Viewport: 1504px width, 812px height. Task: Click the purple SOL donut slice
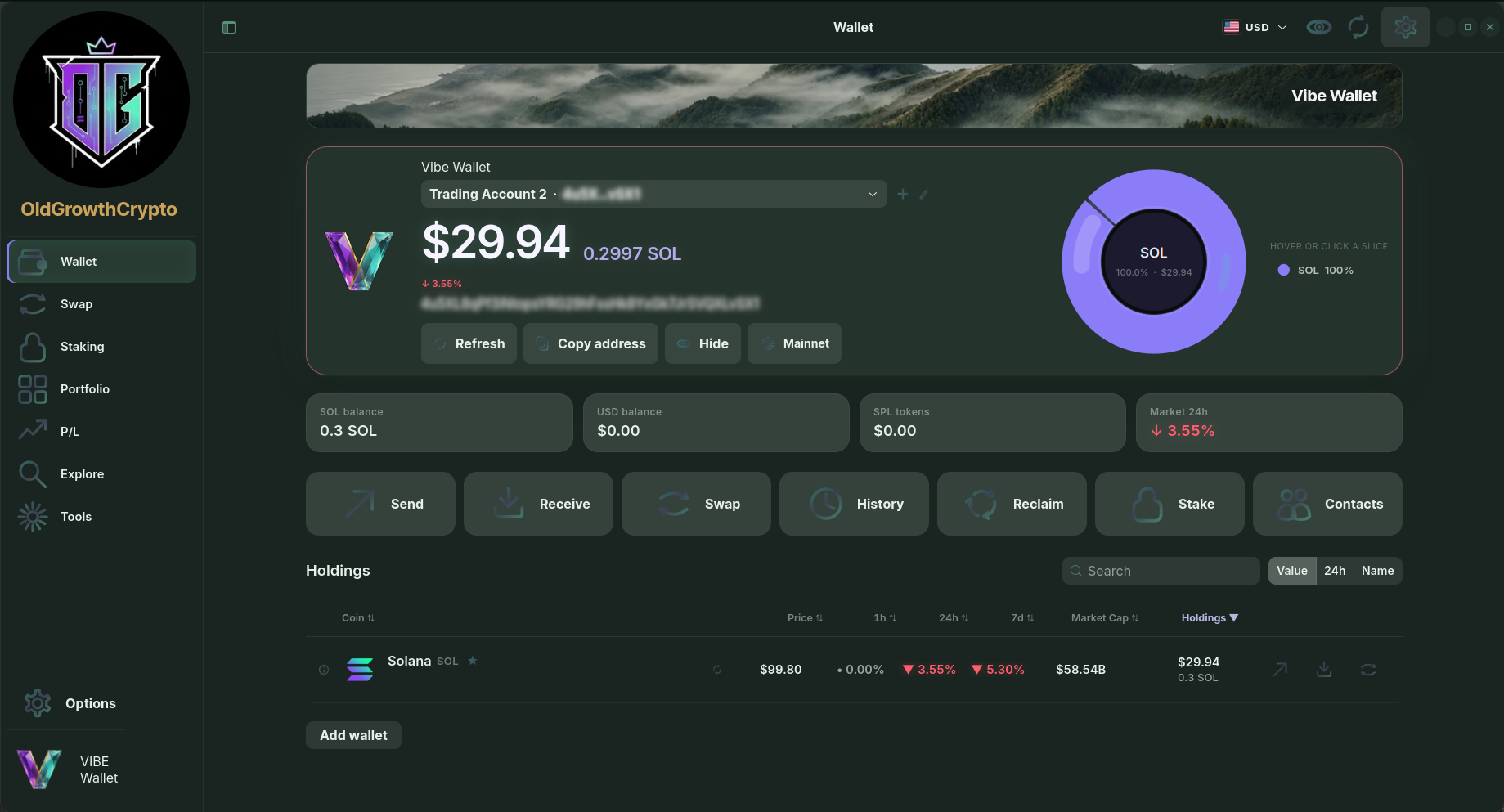pyautogui.click(x=1154, y=334)
